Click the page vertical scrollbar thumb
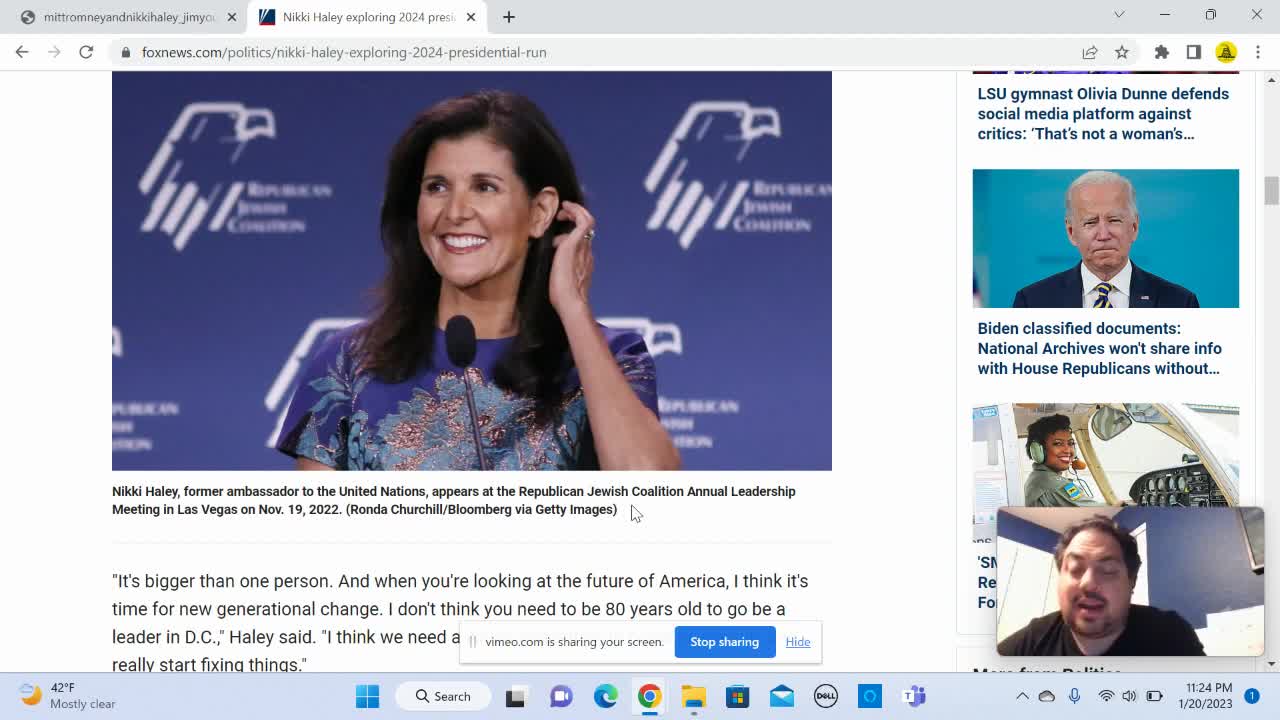The width and height of the screenshot is (1280, 720). pyautogui.click(x=1271, y=190)
